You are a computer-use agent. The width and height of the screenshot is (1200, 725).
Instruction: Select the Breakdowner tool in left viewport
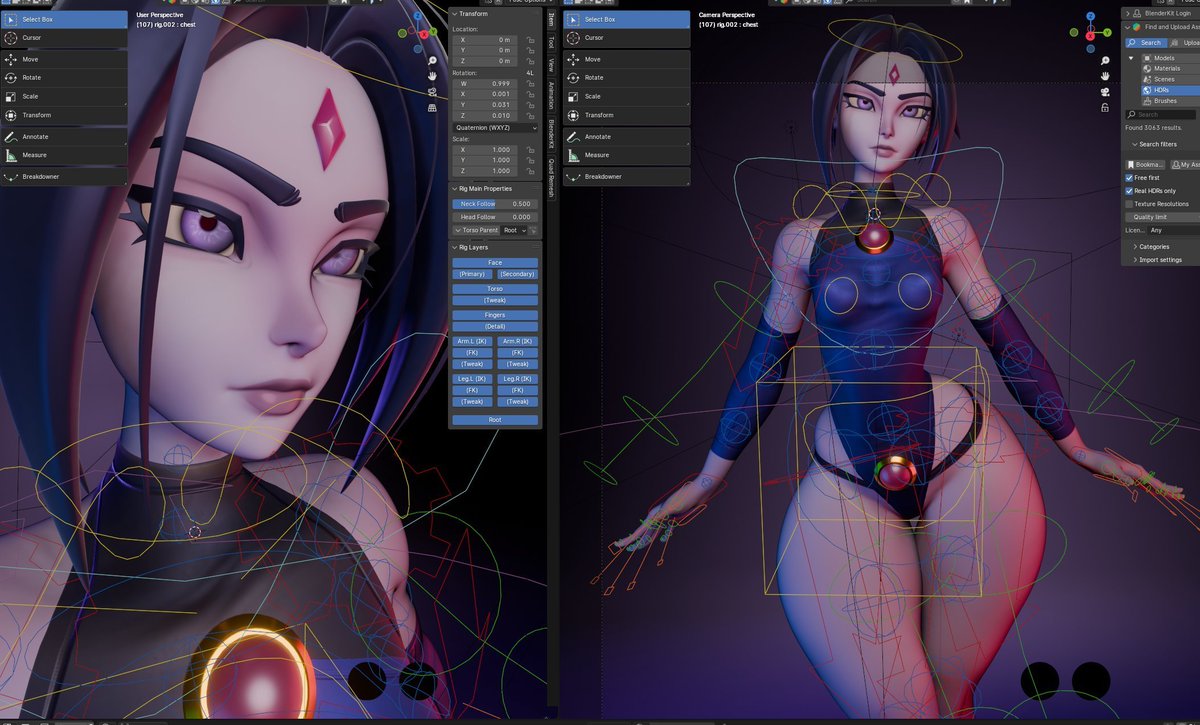coord(64,177)
